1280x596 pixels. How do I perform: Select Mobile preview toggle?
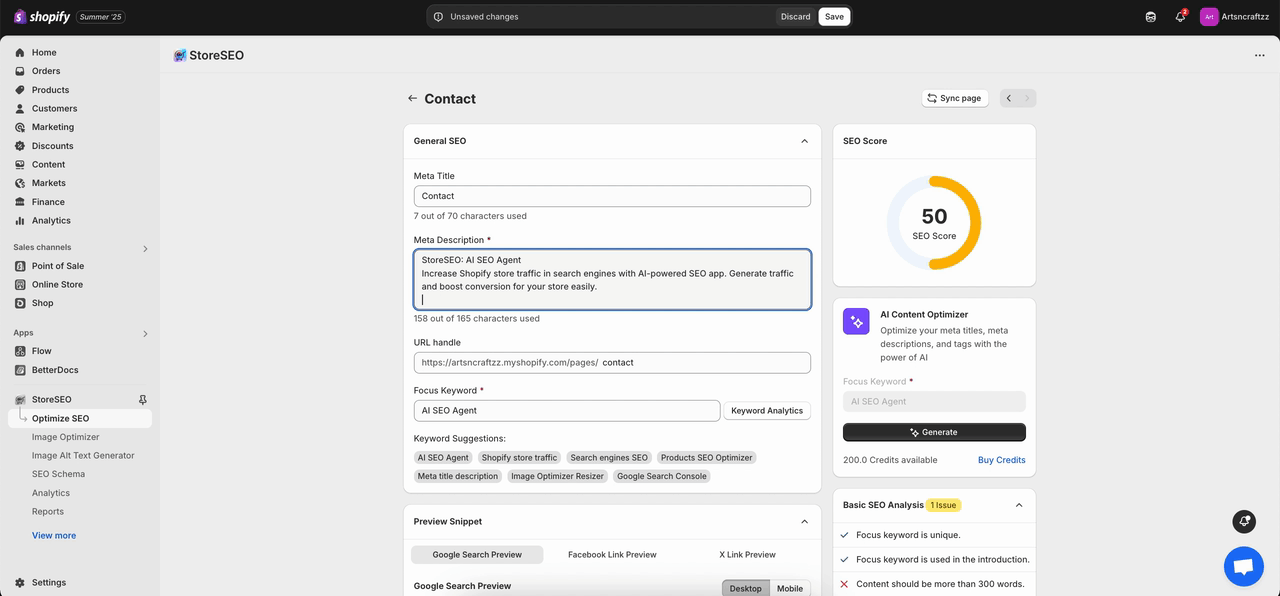[x=790, y=588]
